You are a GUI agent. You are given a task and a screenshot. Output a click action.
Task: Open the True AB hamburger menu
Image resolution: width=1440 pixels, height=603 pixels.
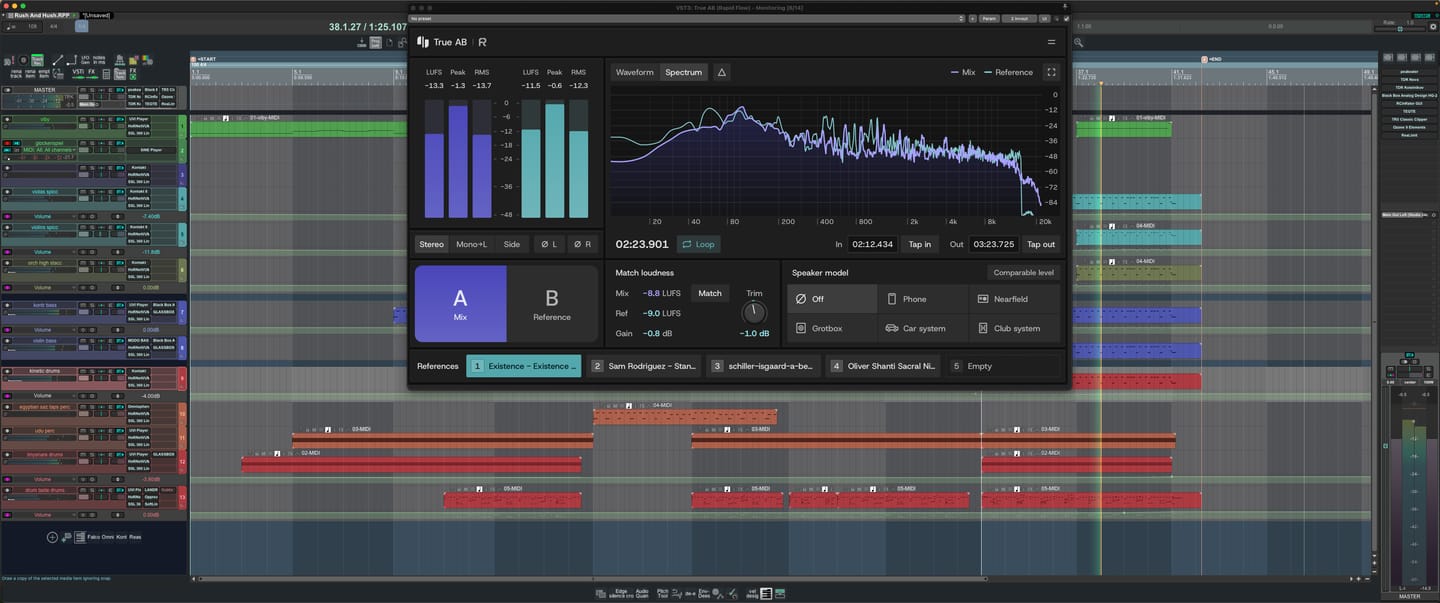tap(1051, 42)
